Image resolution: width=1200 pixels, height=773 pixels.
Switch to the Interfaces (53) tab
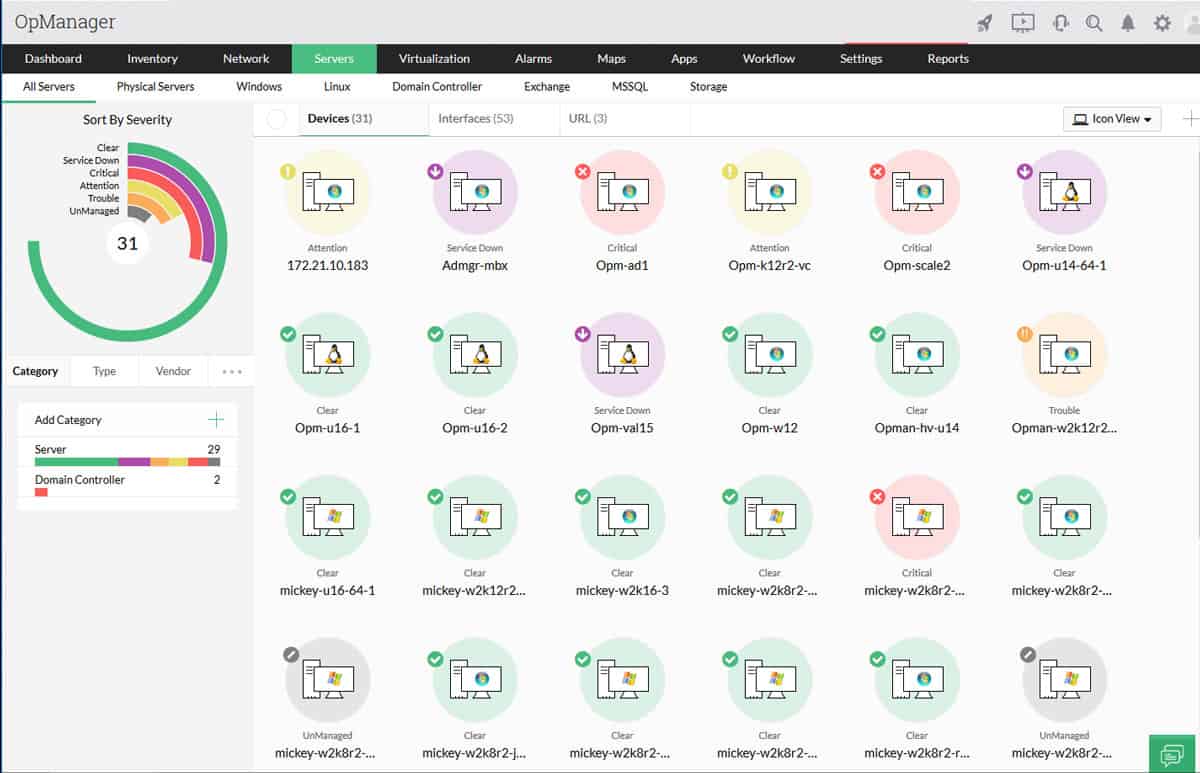pos(476,118)
